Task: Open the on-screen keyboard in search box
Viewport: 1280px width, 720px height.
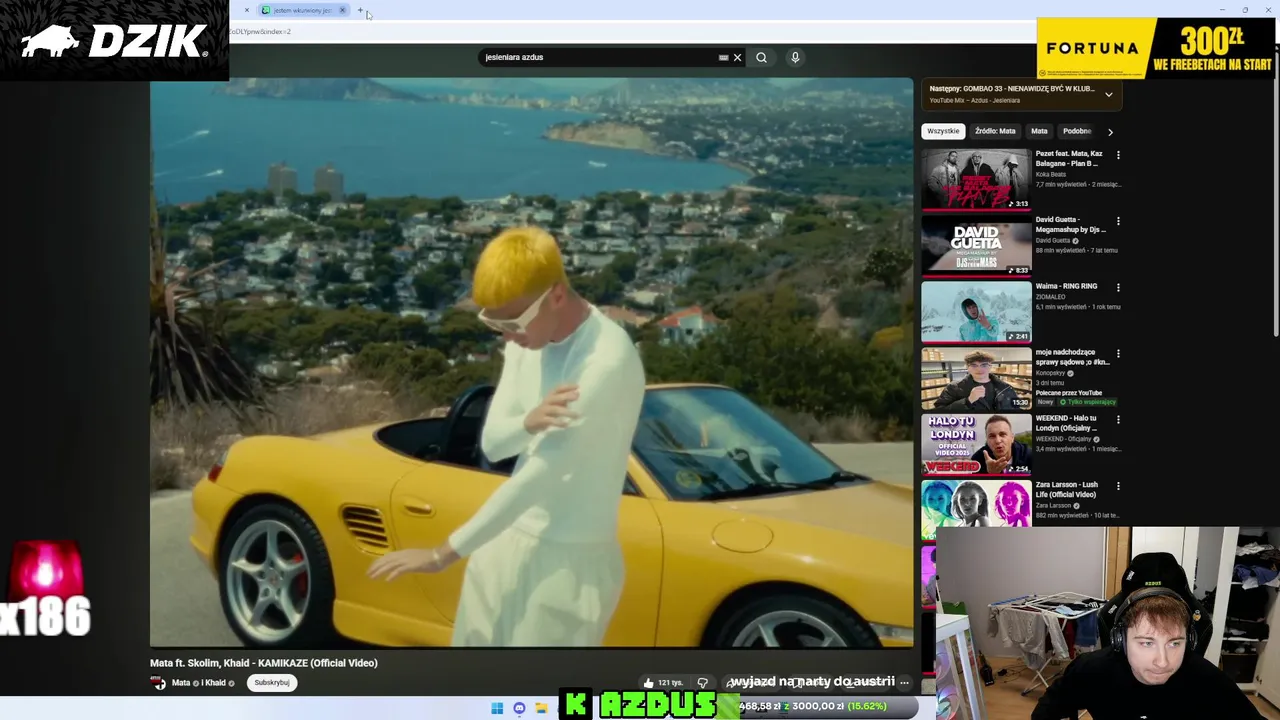Action: [724, 57]
